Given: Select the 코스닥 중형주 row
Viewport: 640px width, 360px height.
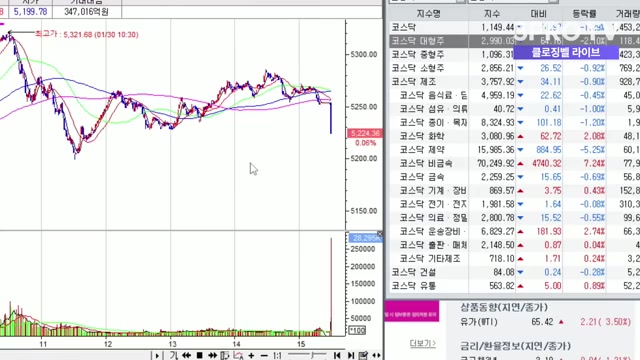Looking at the screenshot, I should [514, 54].
